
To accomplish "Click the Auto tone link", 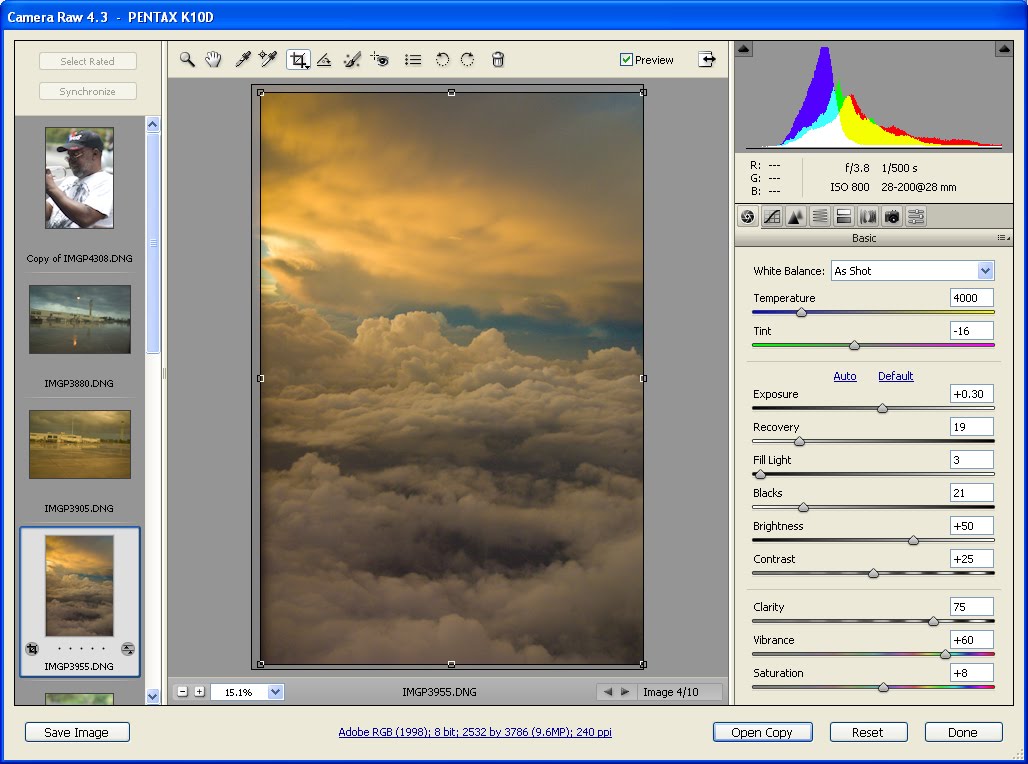I will (x=845, y=376).
